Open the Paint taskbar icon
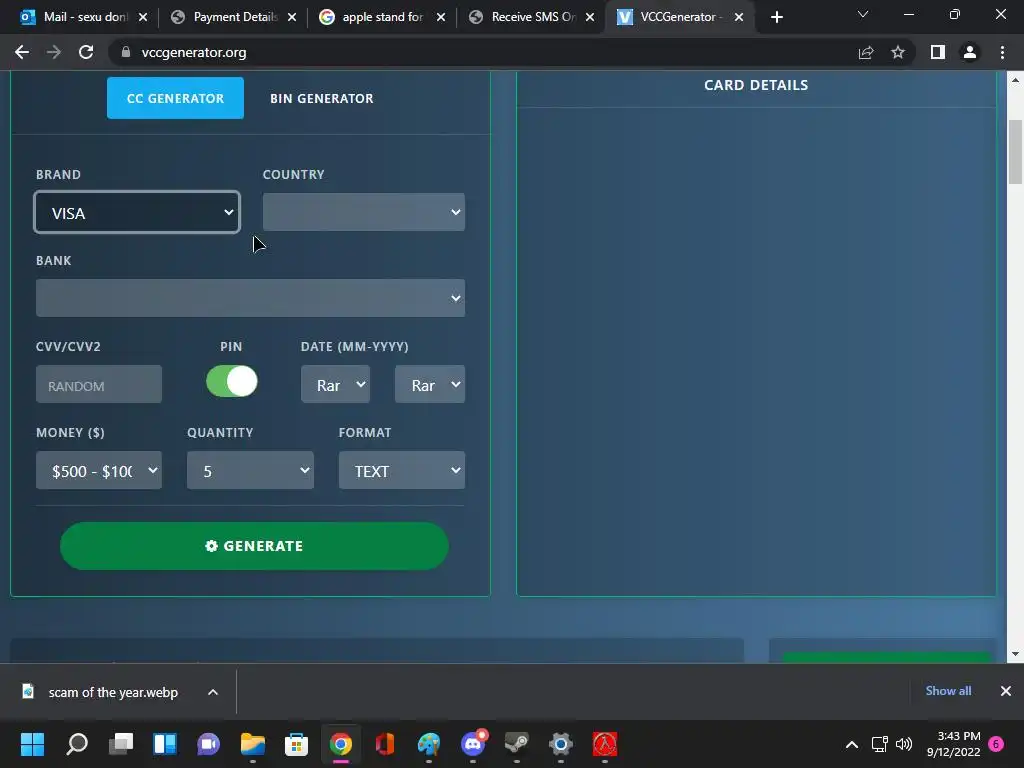1024x768 pixels. coord(429,744)
